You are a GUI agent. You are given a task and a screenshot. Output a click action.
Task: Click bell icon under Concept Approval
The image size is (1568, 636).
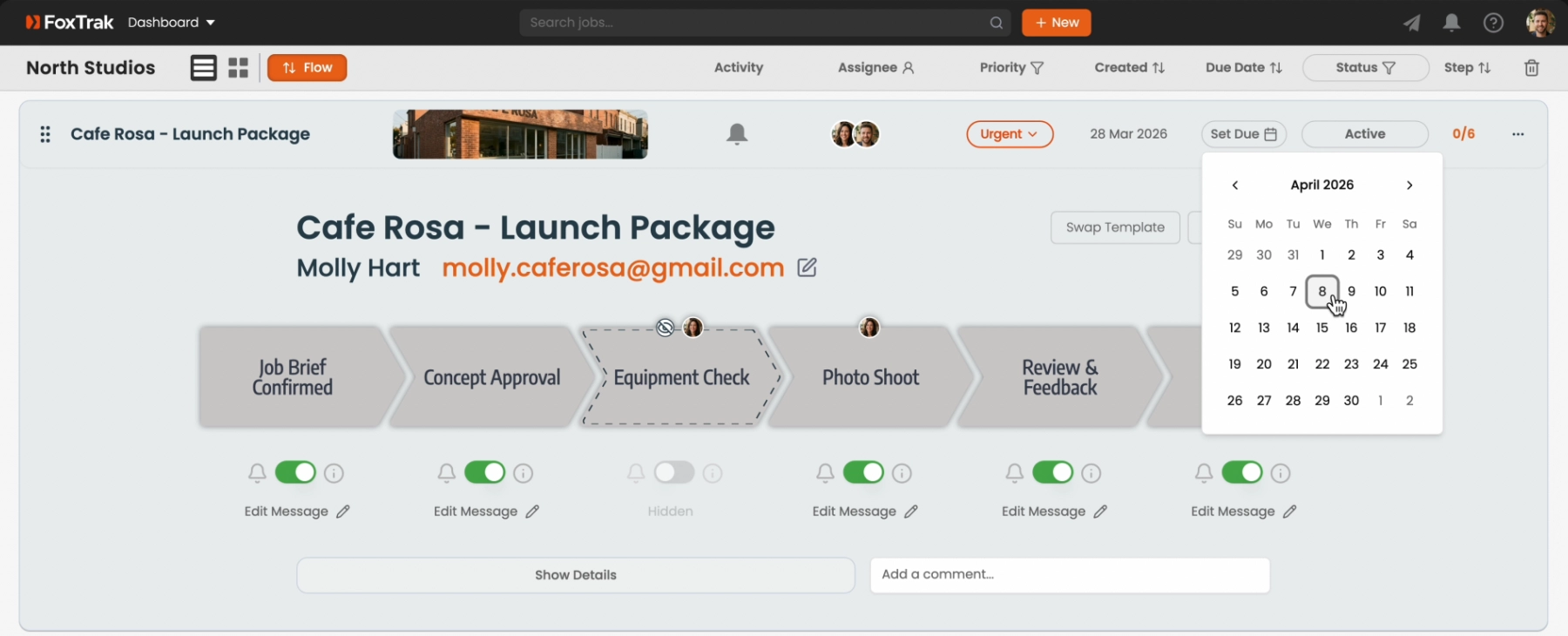point(446,473)
